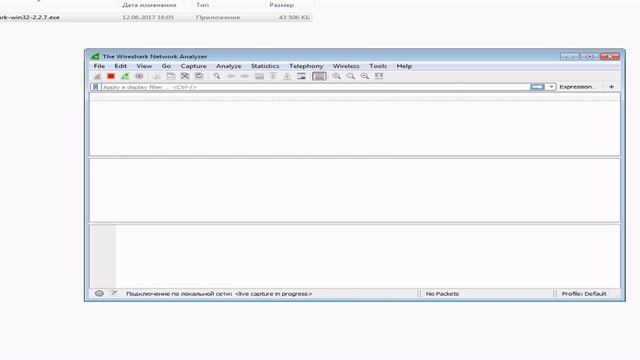Screen dimensions: 640x360
Task: Go forward in packet history arrow
Action: 245,76
